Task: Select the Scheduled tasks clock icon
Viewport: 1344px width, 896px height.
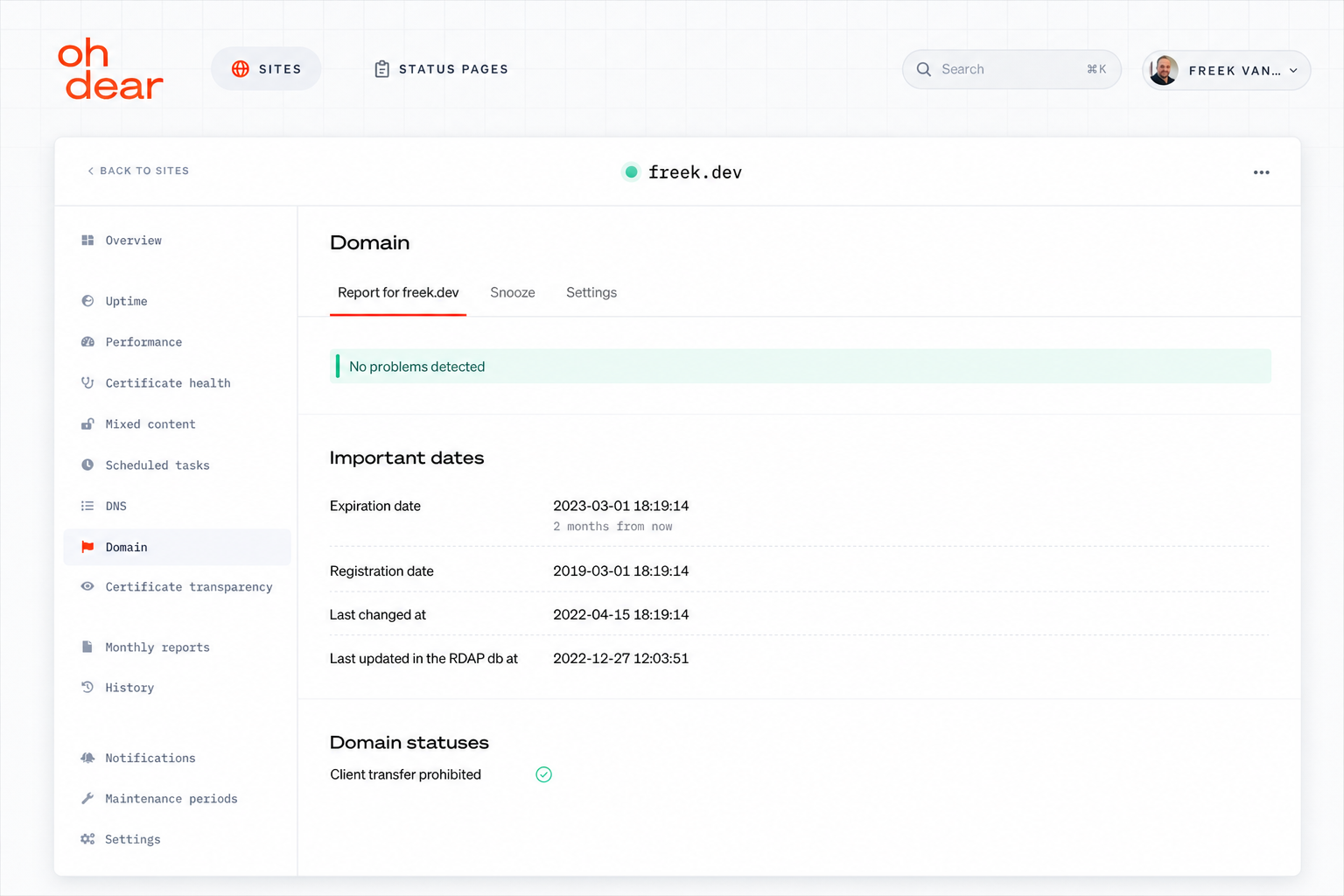Action: pos(87,465)
